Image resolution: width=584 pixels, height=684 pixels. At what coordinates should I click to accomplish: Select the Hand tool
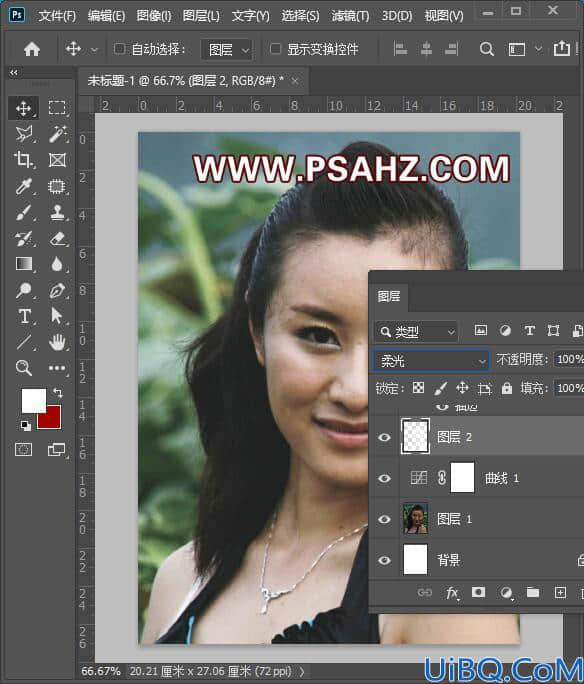[x=57, y=342]
